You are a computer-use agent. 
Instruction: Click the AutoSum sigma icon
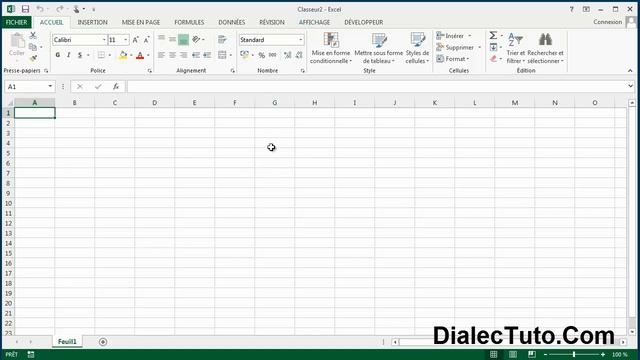pyautogui.click(x=493, y=36)
